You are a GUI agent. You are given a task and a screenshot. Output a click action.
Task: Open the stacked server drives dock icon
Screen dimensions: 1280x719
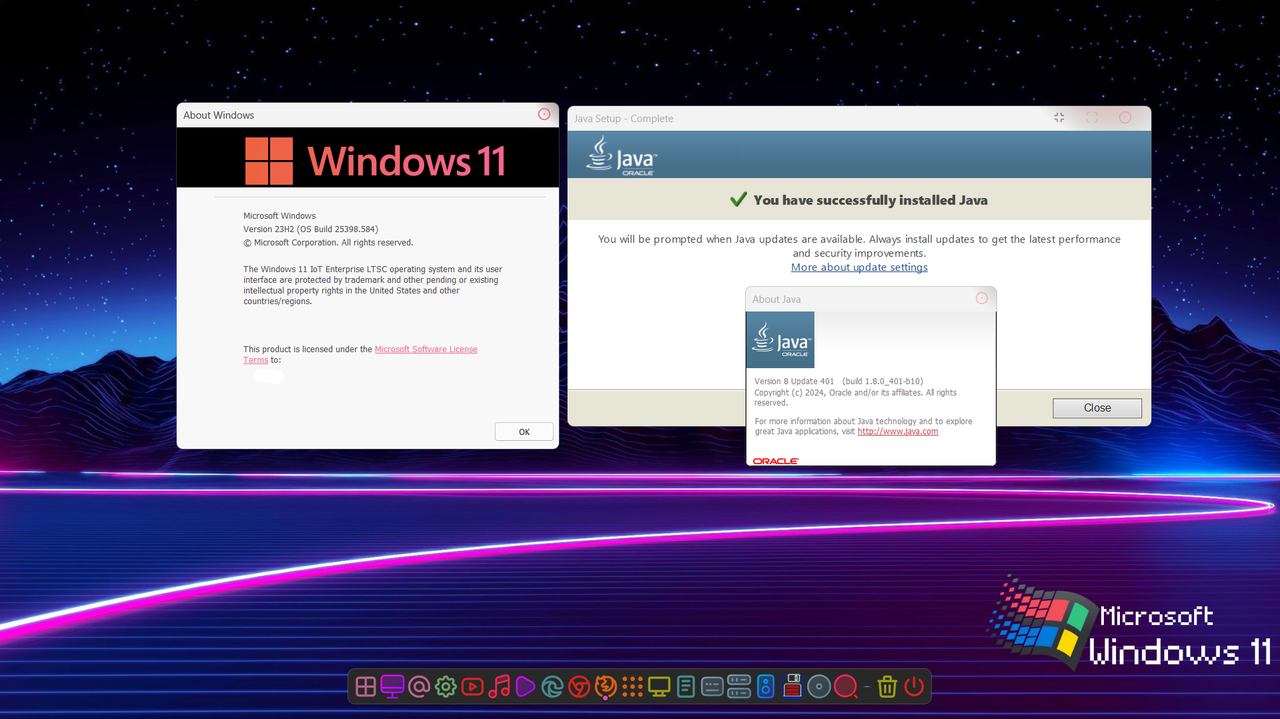click(x=739, y=686)
